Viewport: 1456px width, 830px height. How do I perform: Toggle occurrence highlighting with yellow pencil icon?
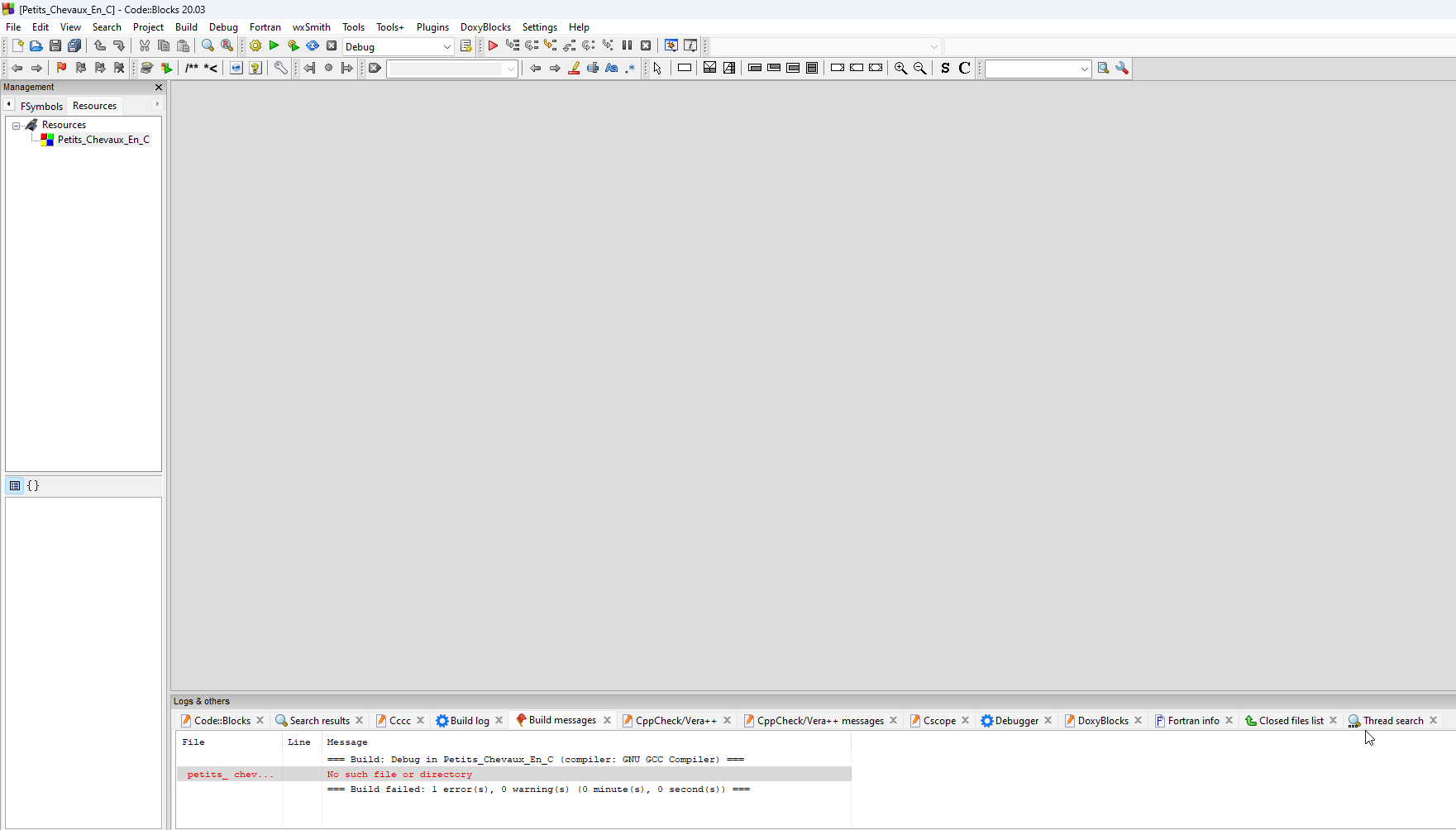[x=574, y=69]
